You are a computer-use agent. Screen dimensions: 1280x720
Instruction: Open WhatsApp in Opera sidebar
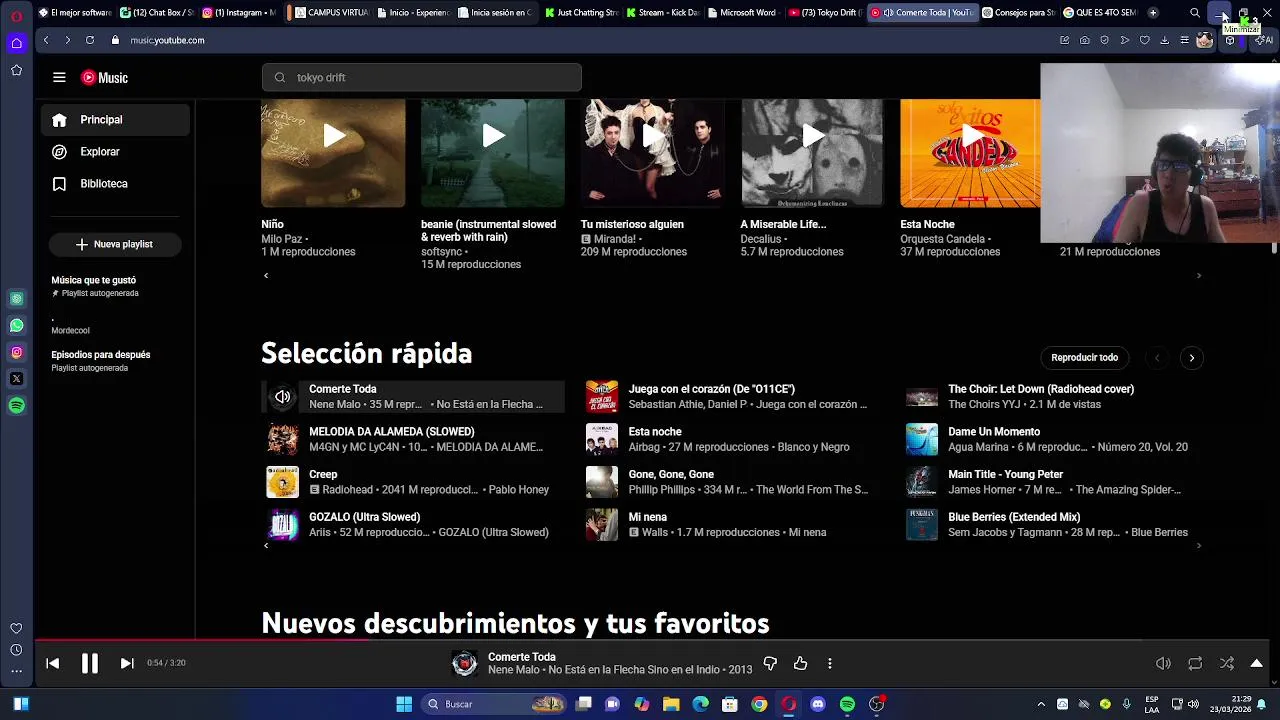tap(16, 325)
